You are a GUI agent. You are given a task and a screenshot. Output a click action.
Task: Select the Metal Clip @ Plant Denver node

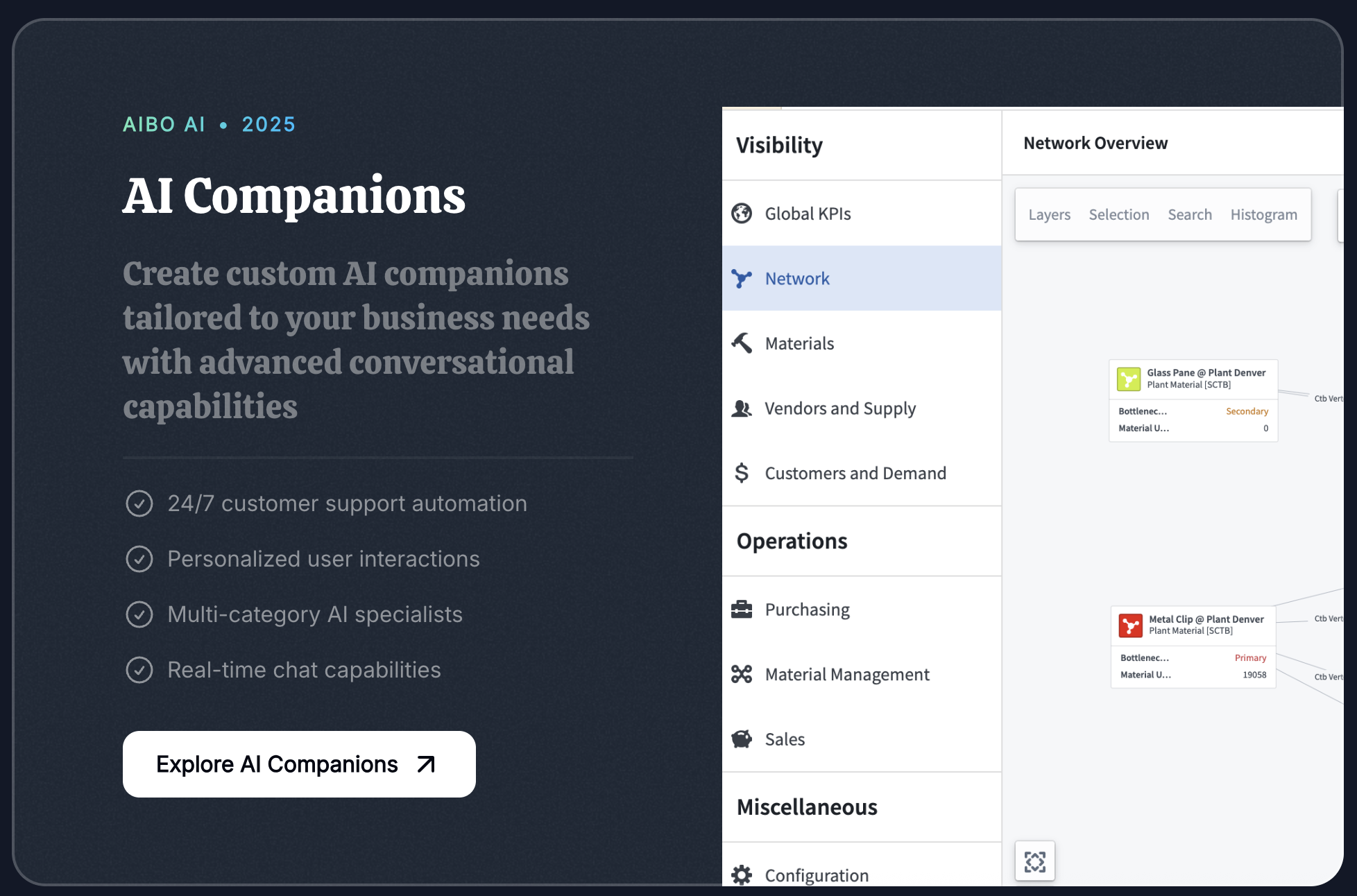pos(1206,619)
